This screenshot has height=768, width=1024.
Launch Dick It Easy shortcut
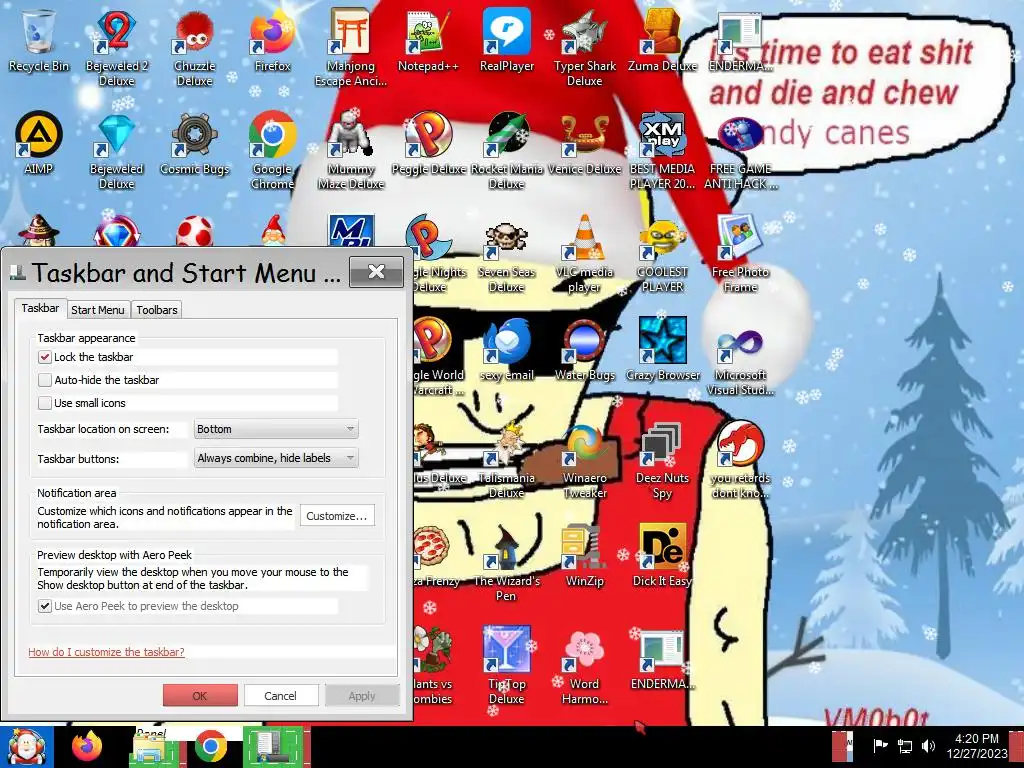pos(662,556)
